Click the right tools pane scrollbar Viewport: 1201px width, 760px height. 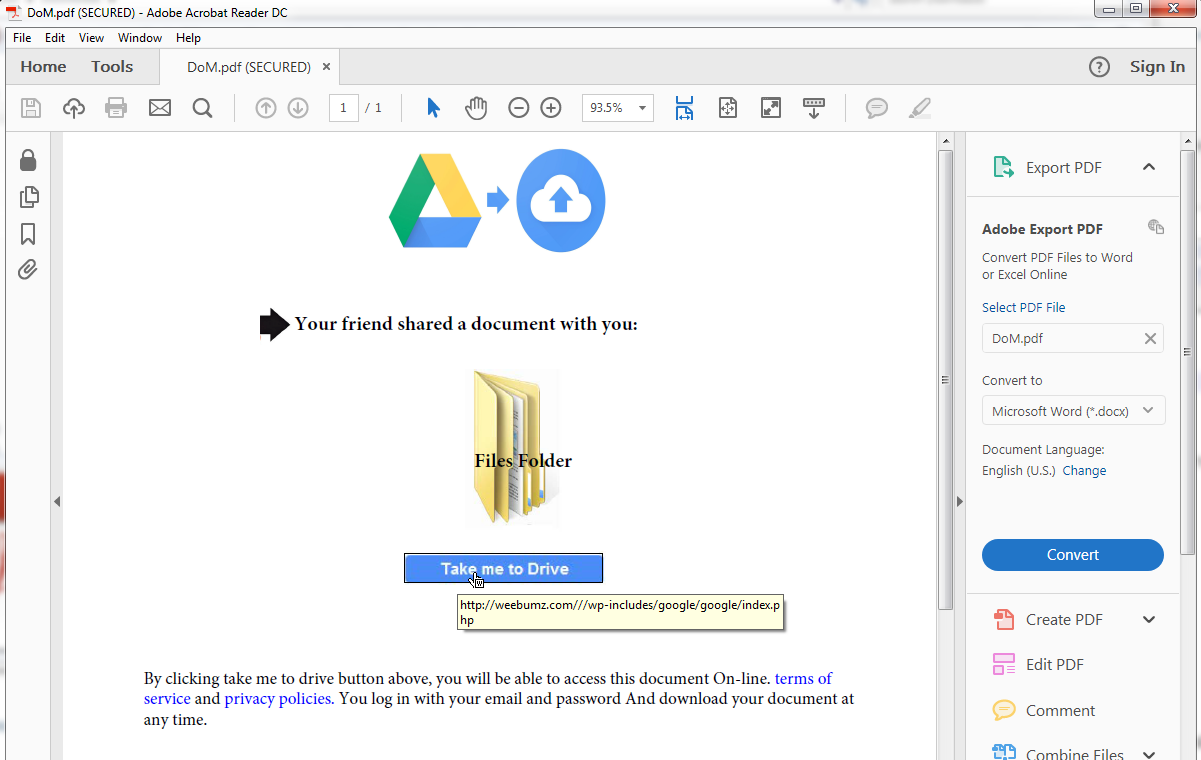(1188, 352)
